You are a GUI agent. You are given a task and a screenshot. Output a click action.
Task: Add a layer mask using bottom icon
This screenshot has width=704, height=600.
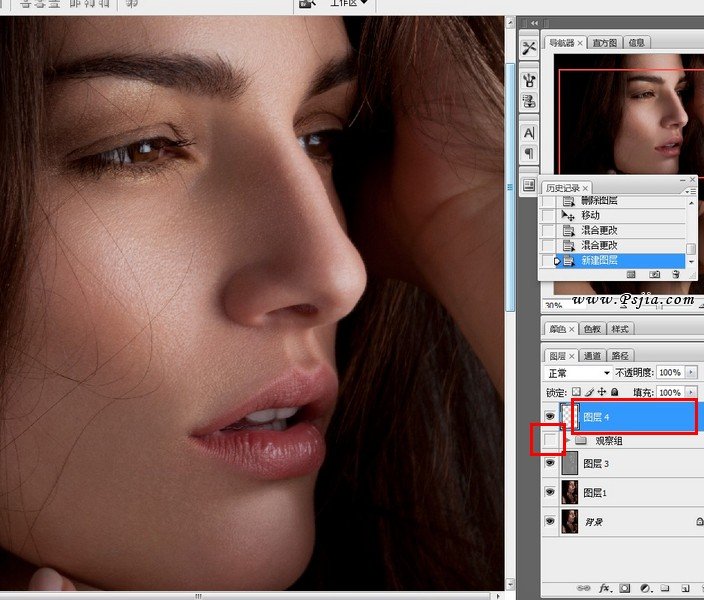pos(625,589)
